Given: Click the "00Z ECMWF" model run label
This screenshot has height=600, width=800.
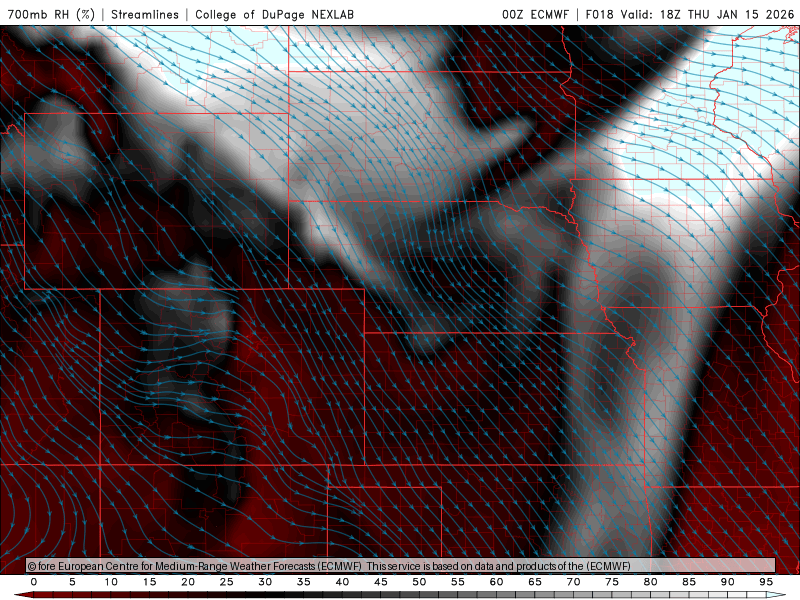Looking at the screenshot, I should [535, 14].
